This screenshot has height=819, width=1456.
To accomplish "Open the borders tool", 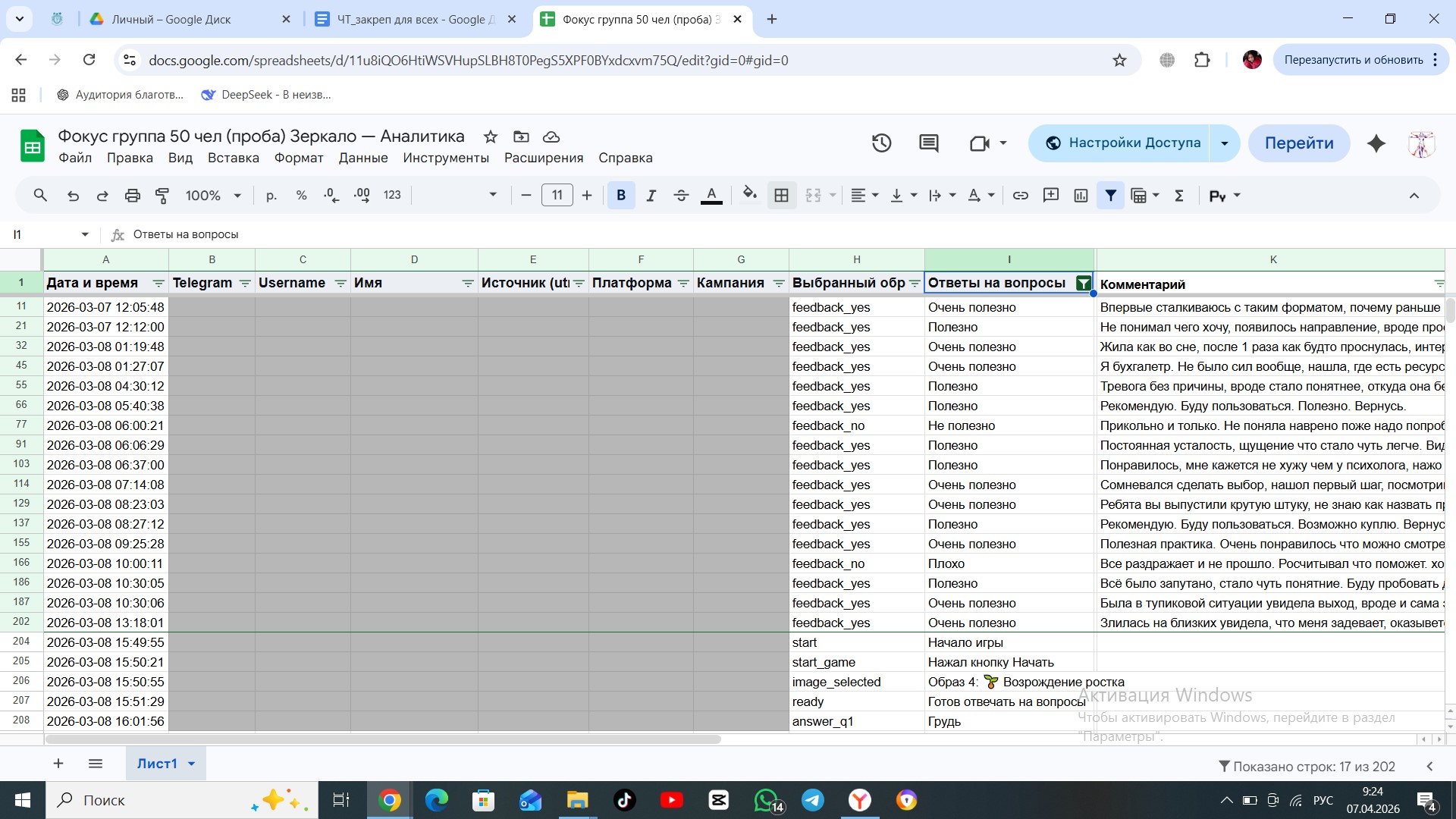I will [781, 196].
